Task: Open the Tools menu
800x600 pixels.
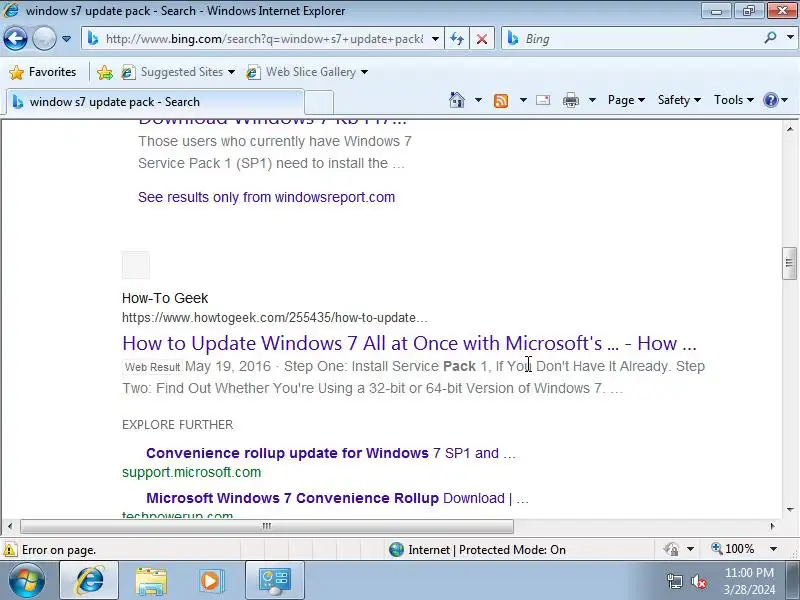Action: click(734, 100)
